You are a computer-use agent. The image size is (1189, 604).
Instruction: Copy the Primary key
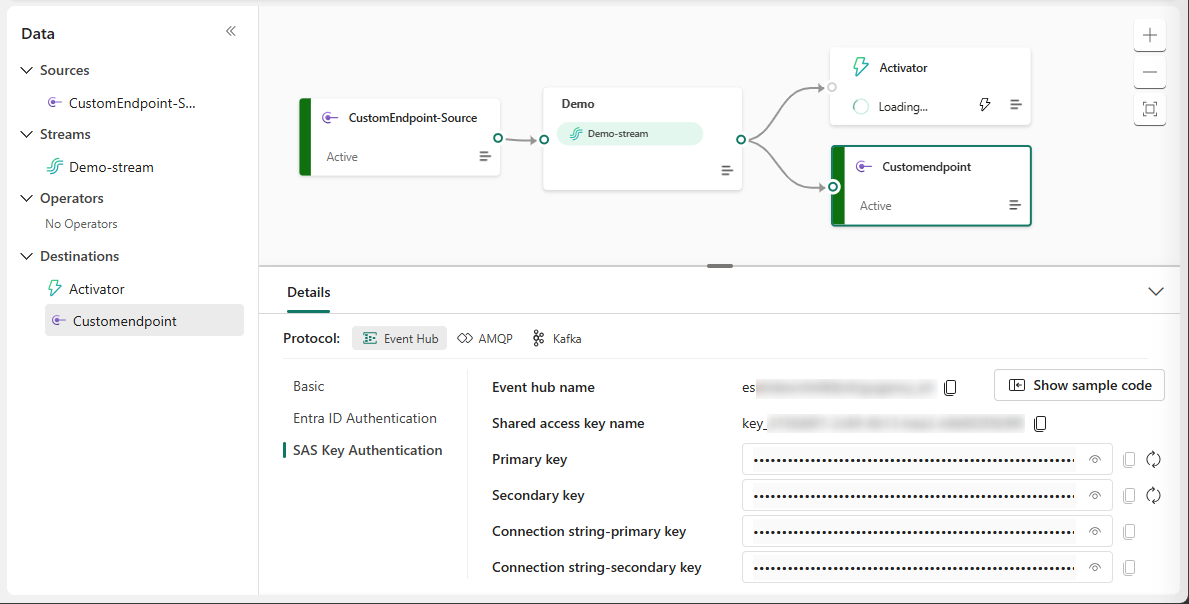(x=1129, y=459)
